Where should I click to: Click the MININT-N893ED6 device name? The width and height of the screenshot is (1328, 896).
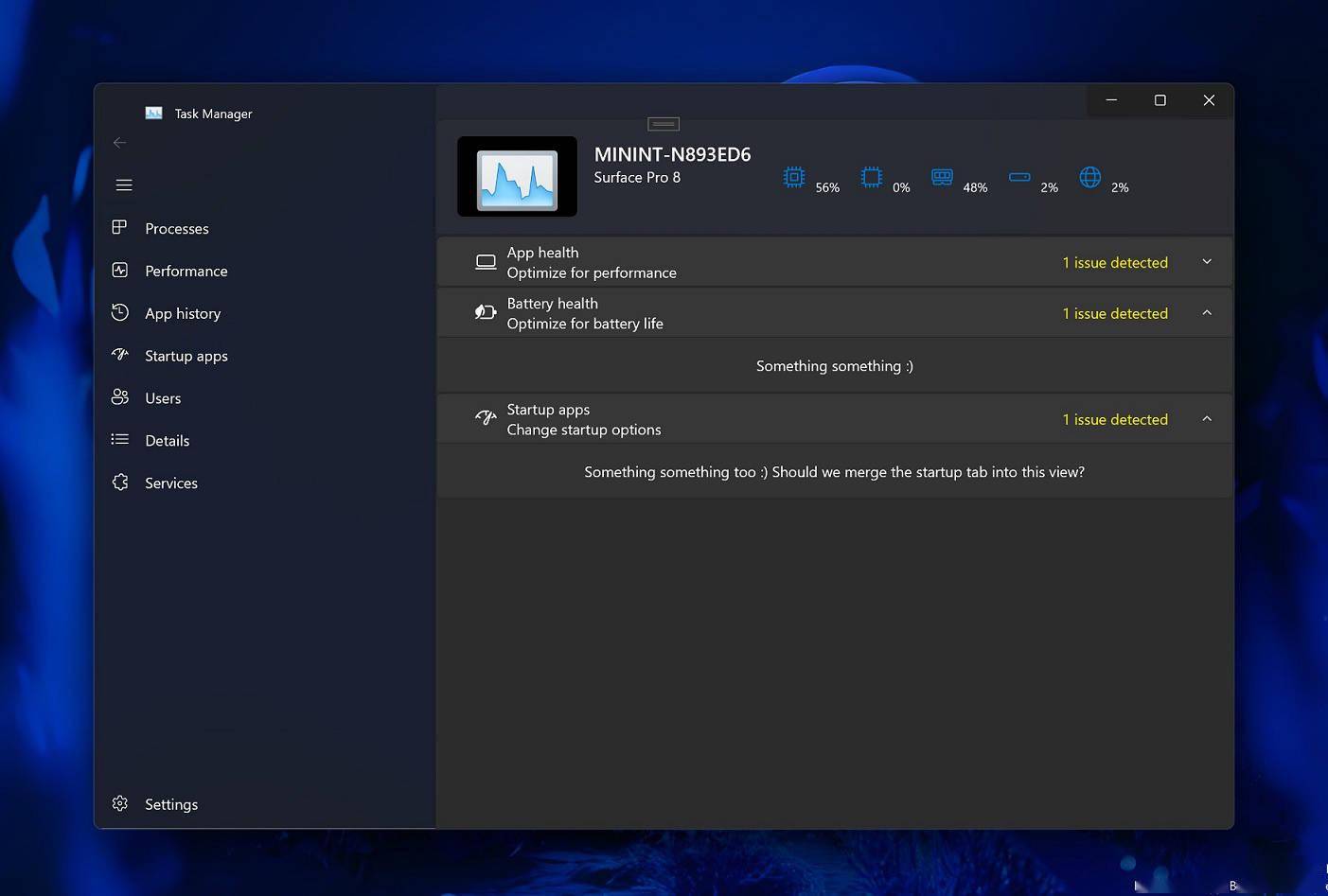(672, 154)
